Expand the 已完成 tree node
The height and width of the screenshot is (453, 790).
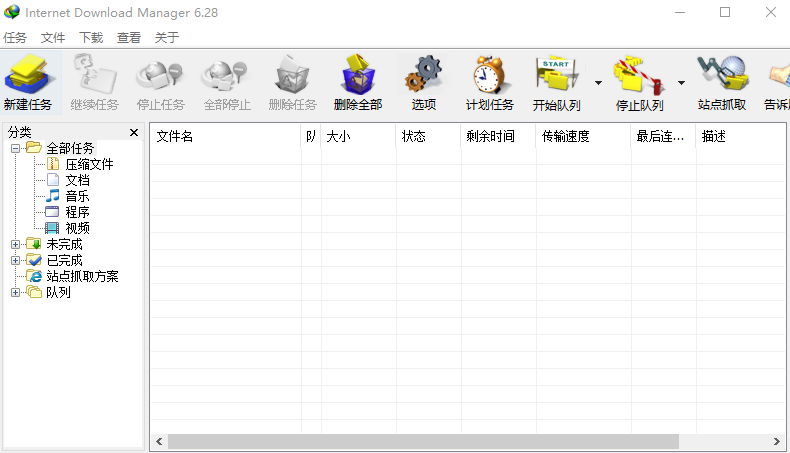[16, 261]
